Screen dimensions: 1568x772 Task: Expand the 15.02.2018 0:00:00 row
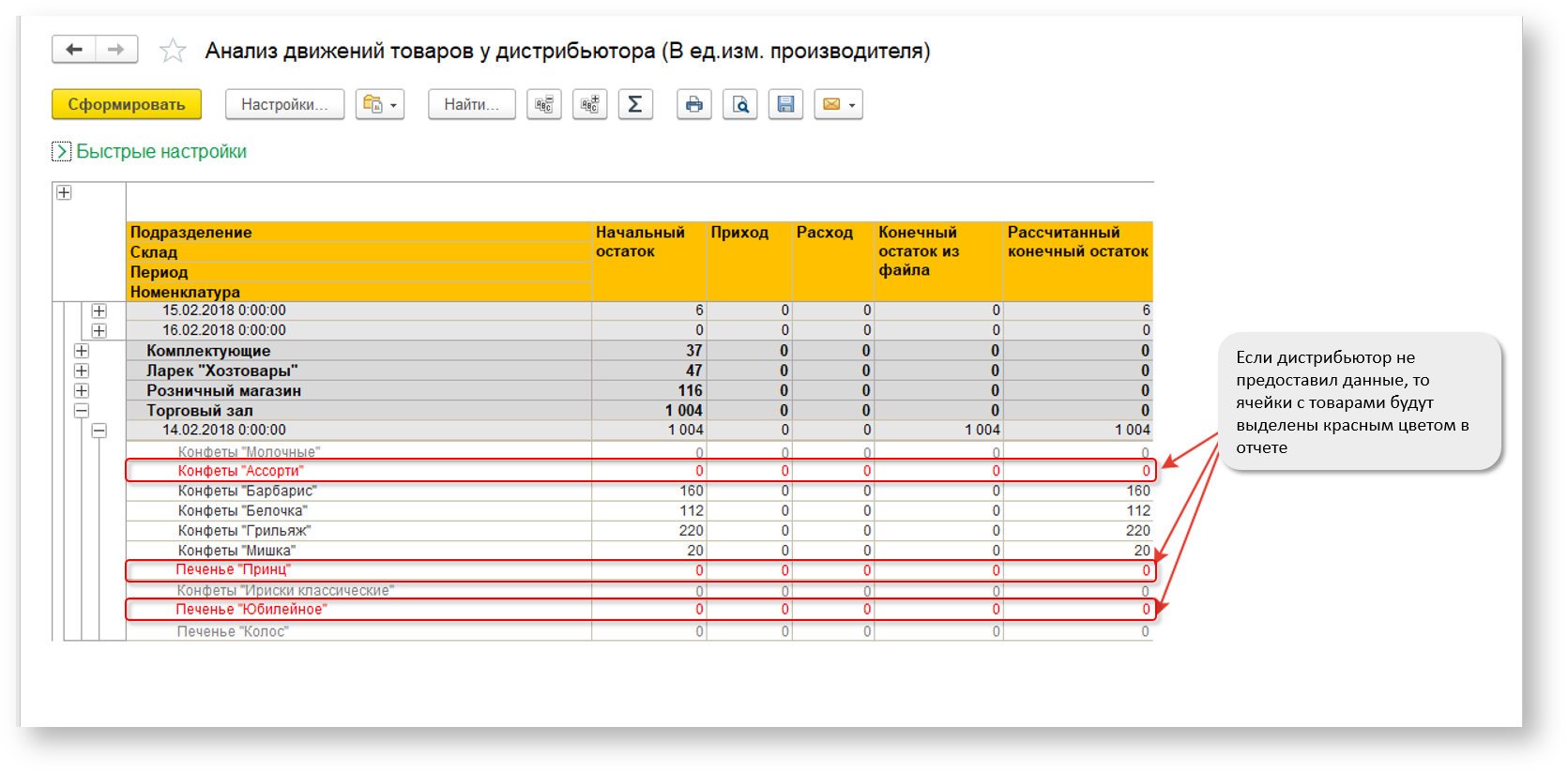point(99,310)
